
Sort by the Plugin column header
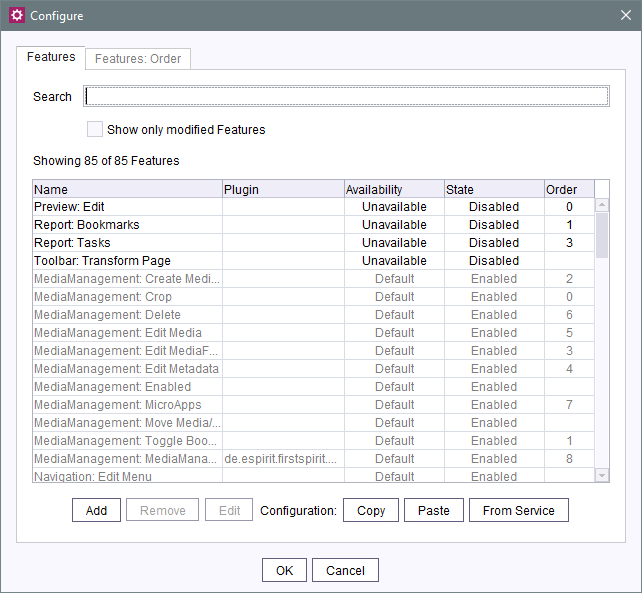click(283, 189)
